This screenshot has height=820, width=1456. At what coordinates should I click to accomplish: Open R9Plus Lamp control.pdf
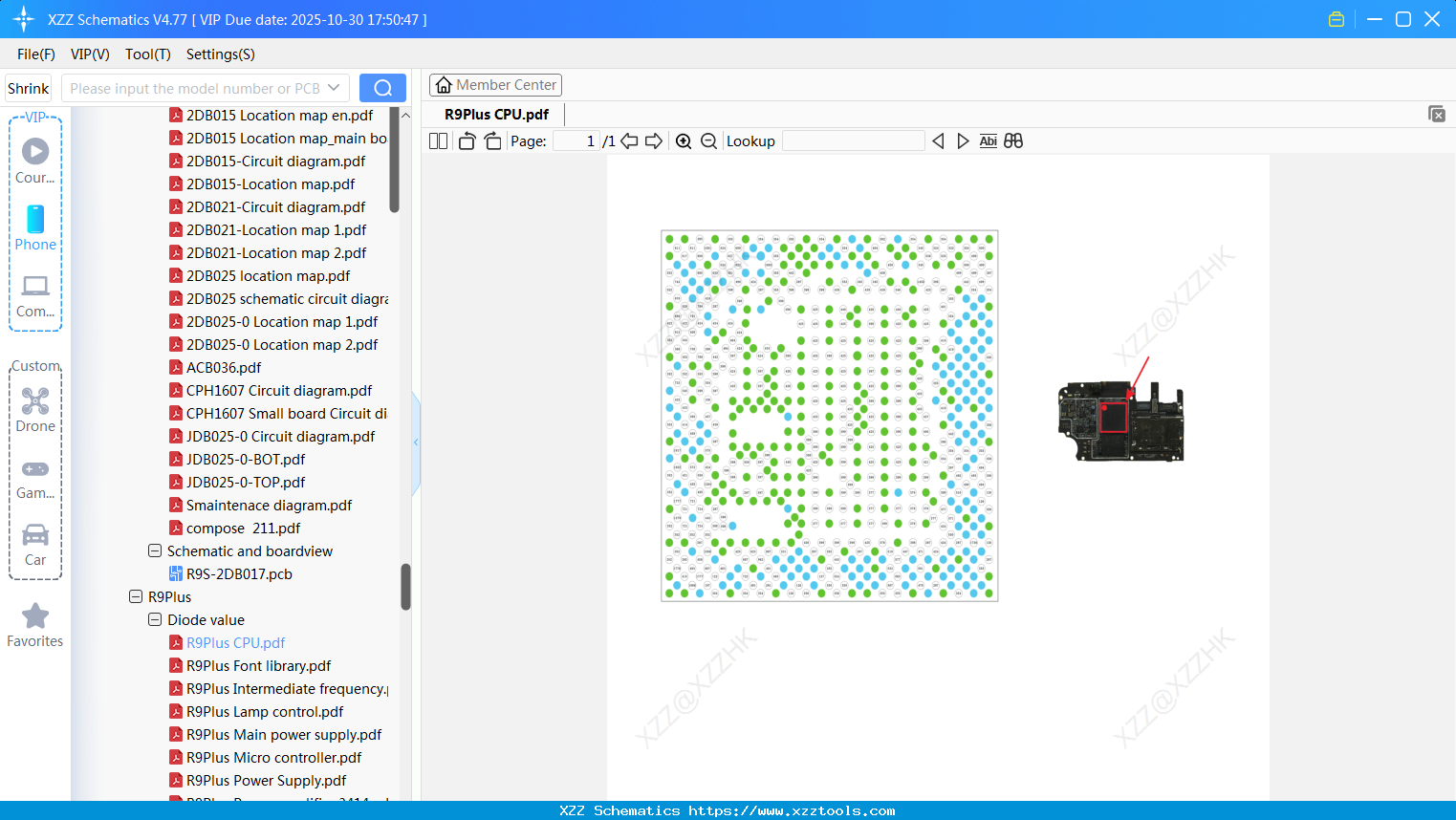(x=265, y=711)
